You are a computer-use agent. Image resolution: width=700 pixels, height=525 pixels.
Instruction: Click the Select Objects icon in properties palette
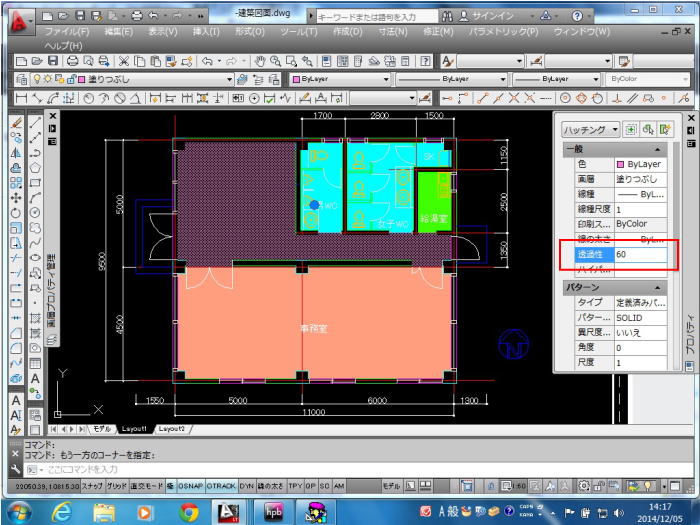click(648, 130)
